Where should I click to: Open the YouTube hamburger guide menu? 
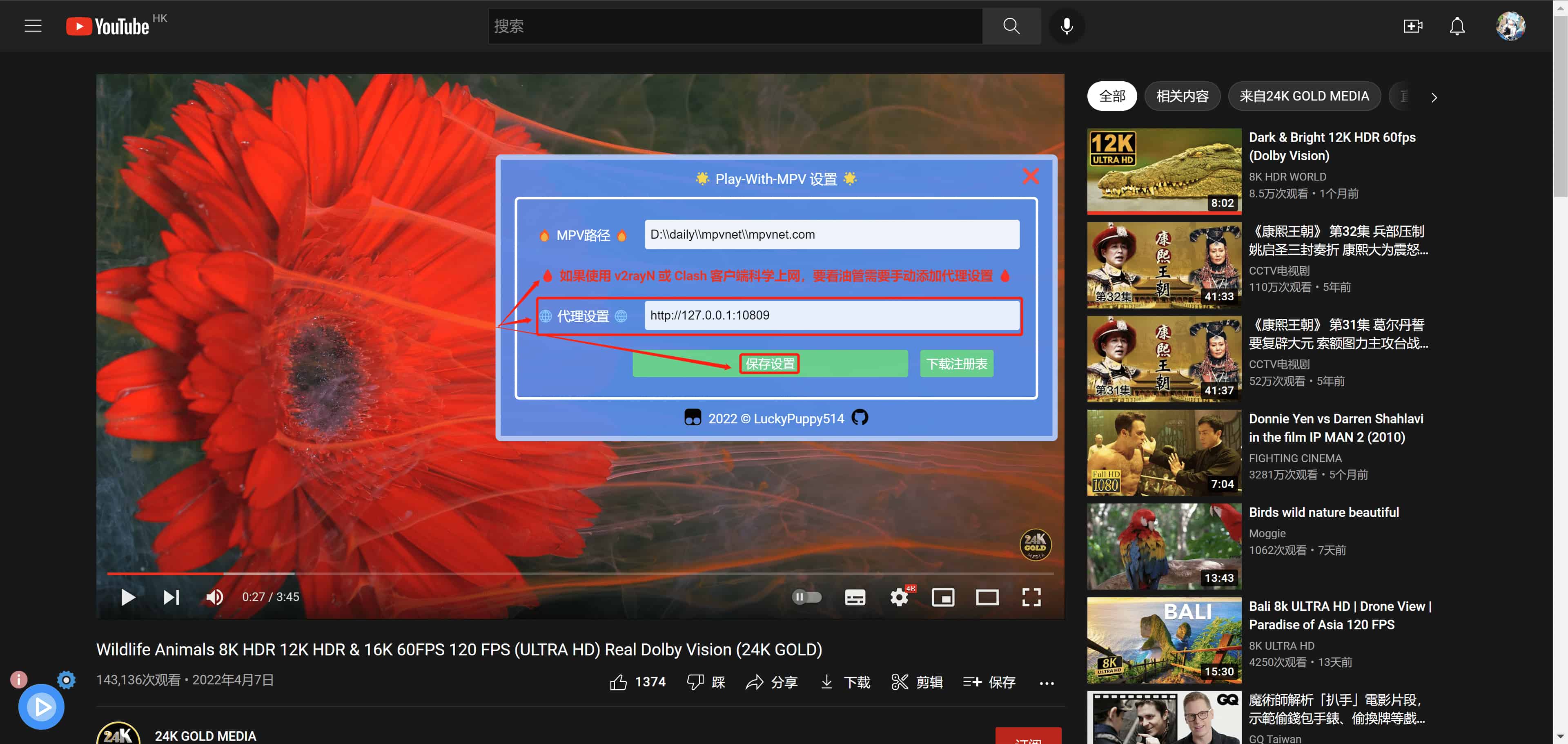click(33, 26)
